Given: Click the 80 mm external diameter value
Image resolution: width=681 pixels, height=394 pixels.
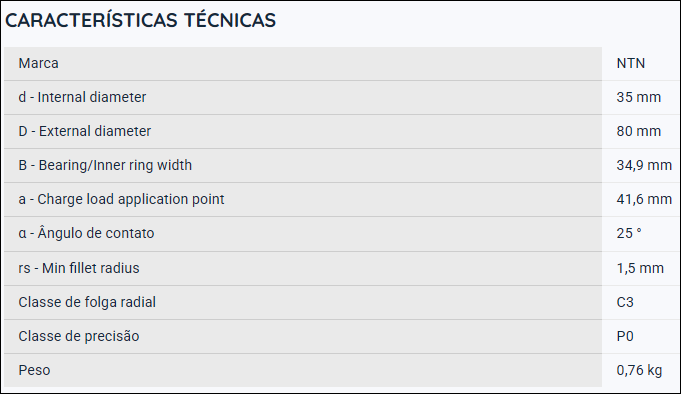Looking at the screenshot, I should [x=638, y=131].
